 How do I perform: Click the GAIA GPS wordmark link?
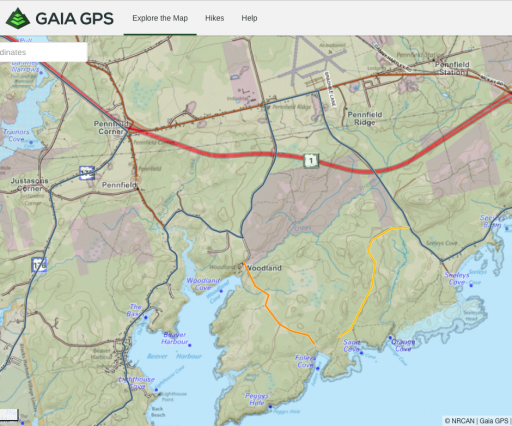[75, 19]
